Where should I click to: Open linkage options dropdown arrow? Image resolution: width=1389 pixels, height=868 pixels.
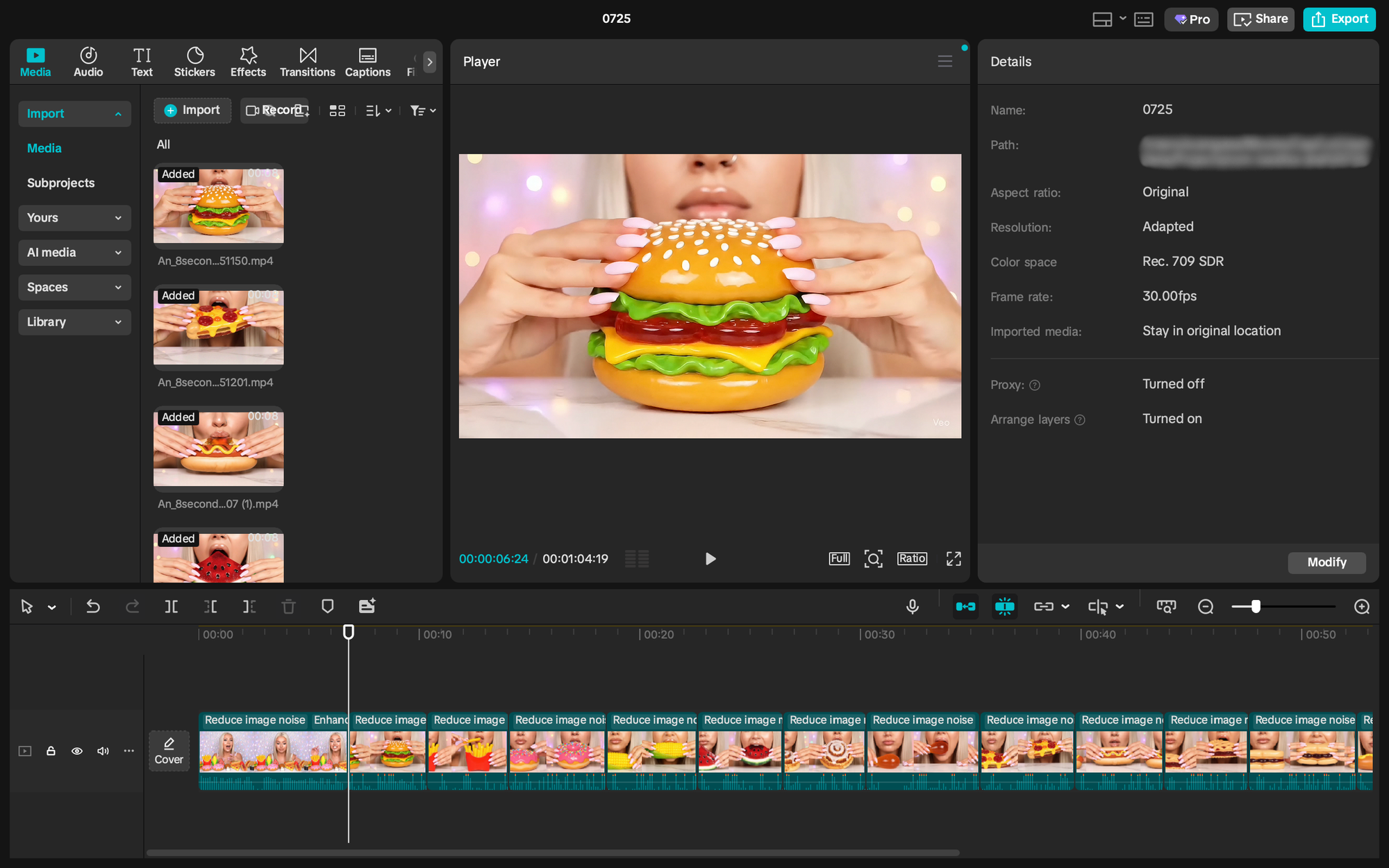coord(1065,607)
